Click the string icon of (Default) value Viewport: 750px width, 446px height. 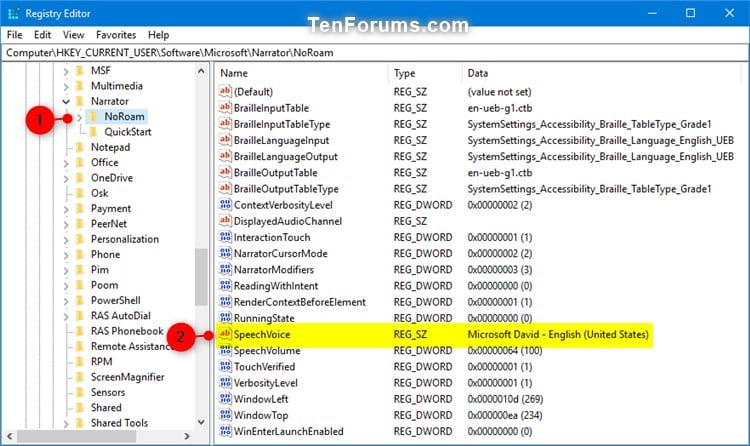pos(225,91)
